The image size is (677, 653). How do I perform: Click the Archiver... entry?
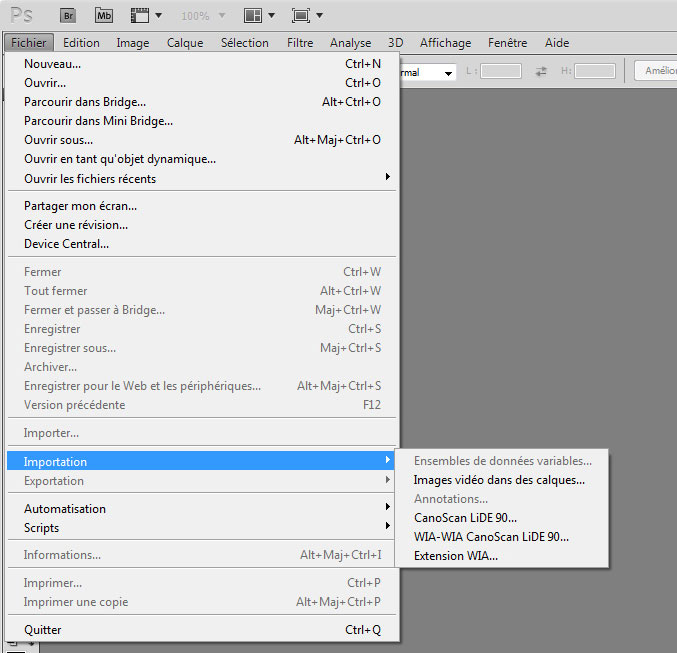pos(202,367)
